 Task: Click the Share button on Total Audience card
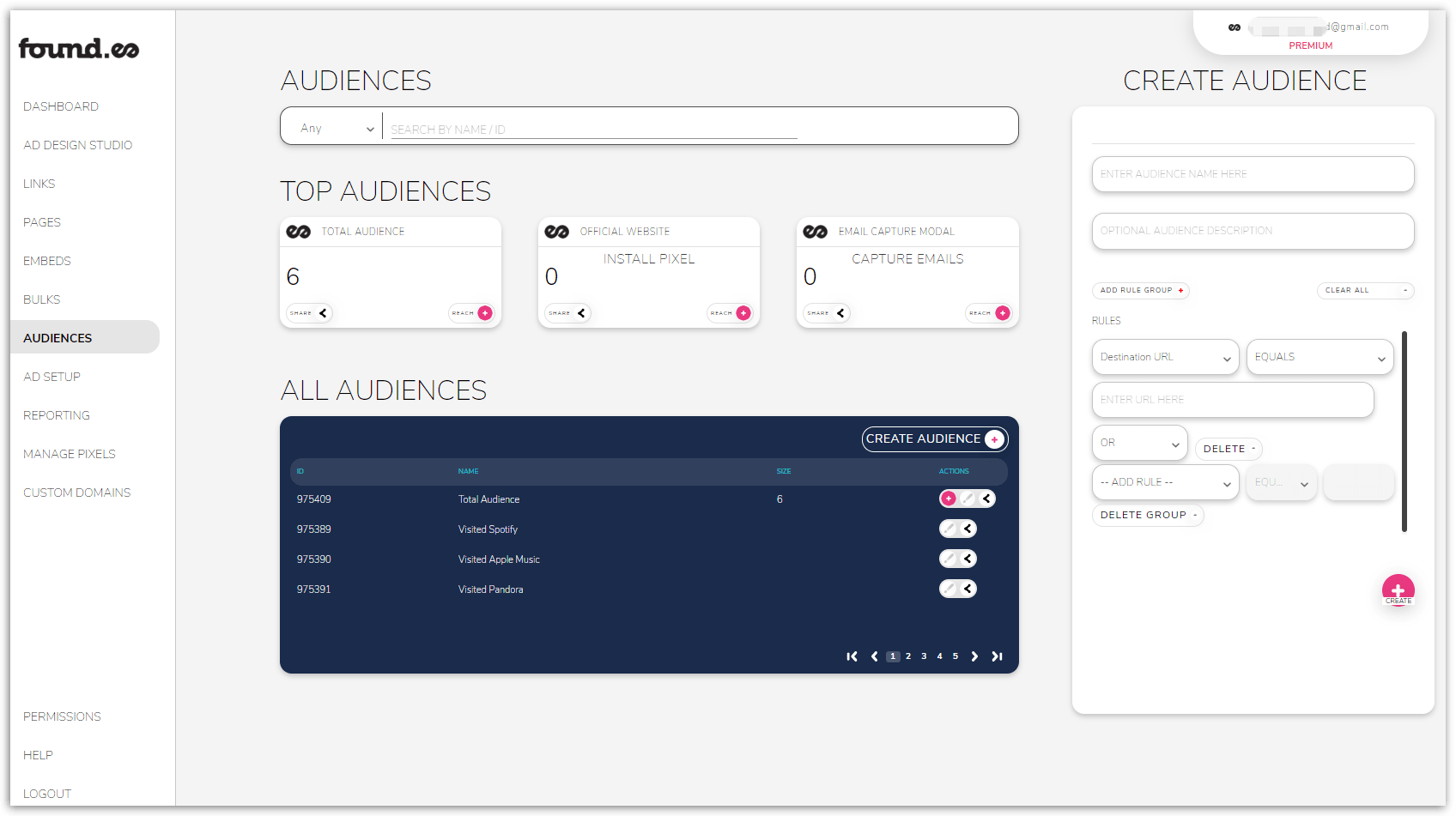tap(309, 313)
